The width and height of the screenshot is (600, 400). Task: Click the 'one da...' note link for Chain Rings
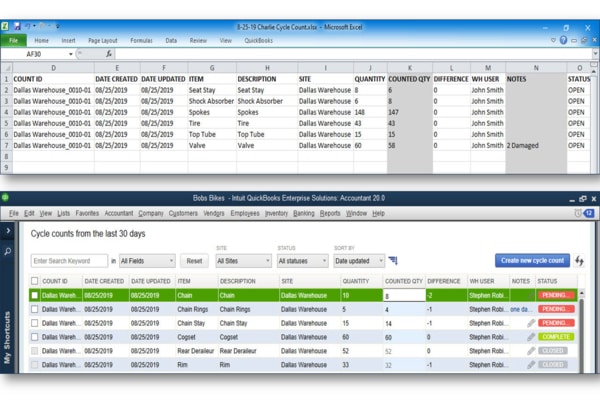pyautogui.click(x=520, y=309)
